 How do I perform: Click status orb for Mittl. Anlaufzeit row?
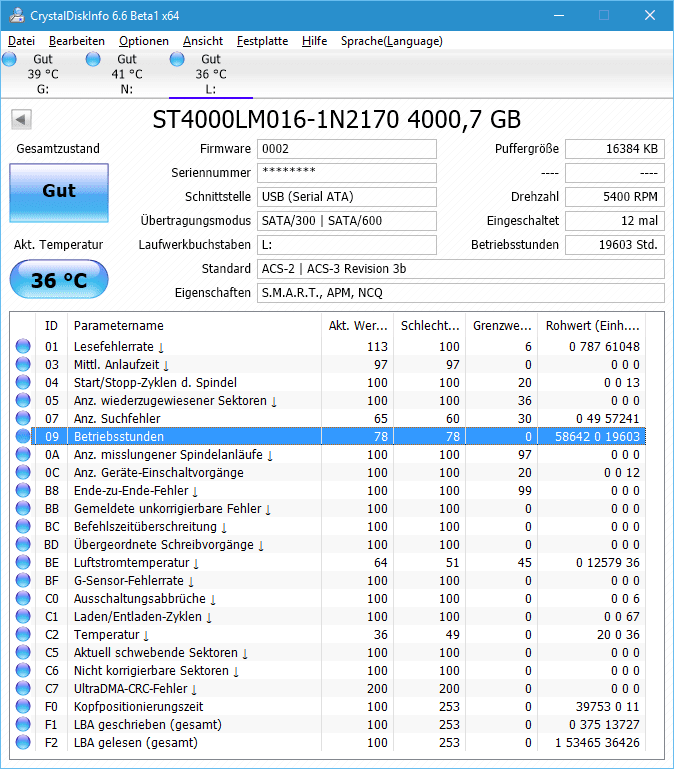23,364
